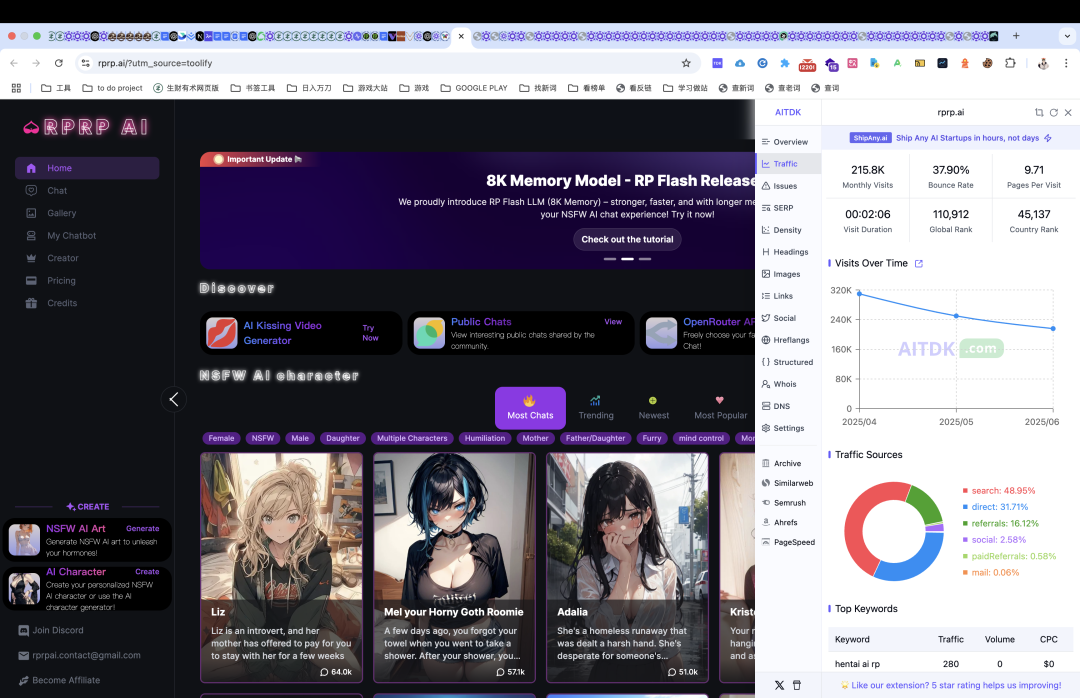Viewport: 1080px width, 698px height.
Task: Filter by the Female tag
Action: 221,438
